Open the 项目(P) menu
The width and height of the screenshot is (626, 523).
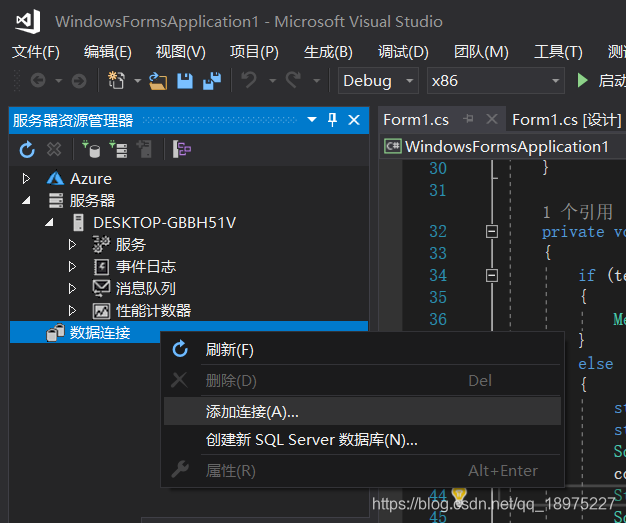point(254,52)
